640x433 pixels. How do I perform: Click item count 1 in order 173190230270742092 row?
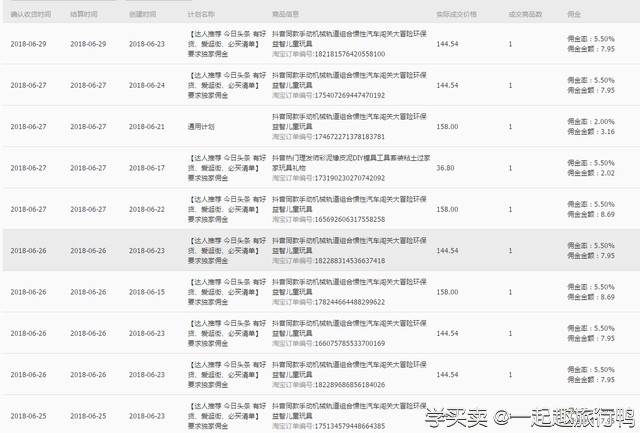(510, 168)
